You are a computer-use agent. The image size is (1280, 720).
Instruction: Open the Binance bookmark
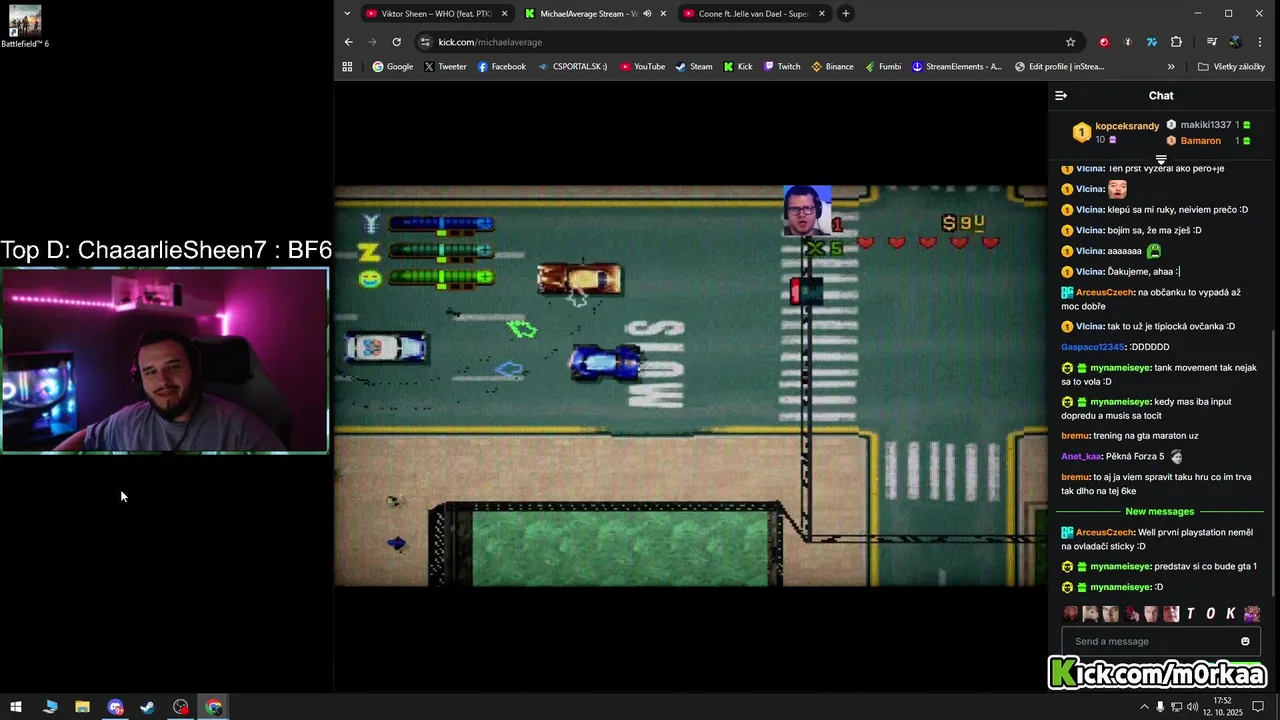click(x=832, y=67)
